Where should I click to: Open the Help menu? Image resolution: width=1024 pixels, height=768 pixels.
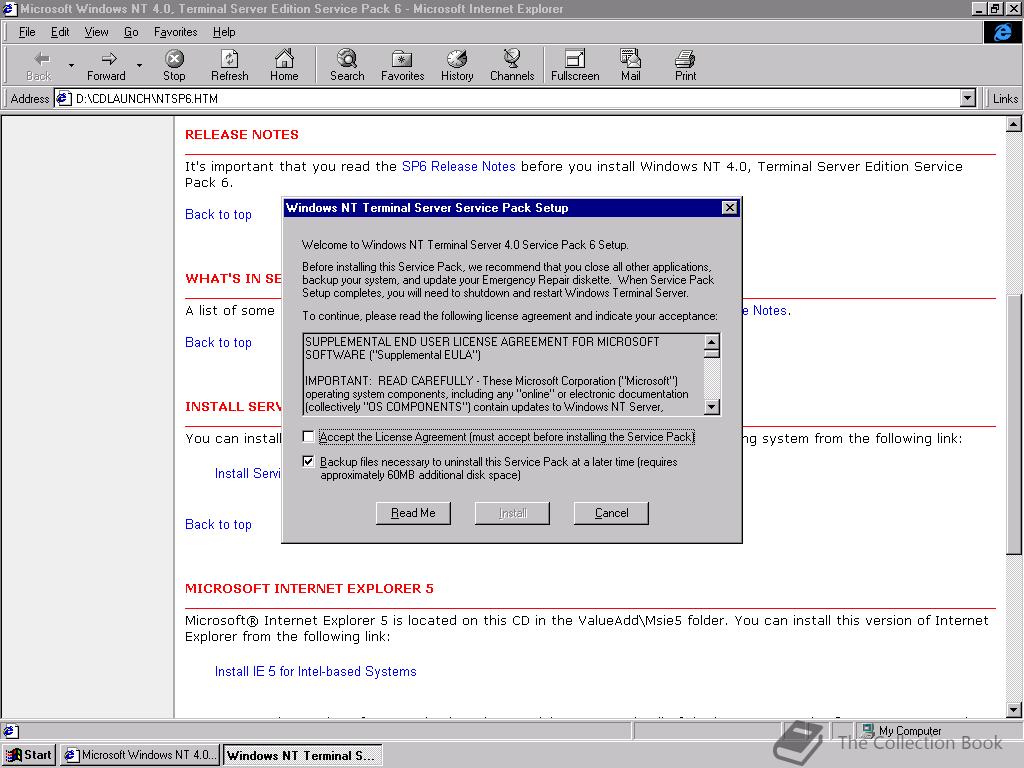(224, 32)
